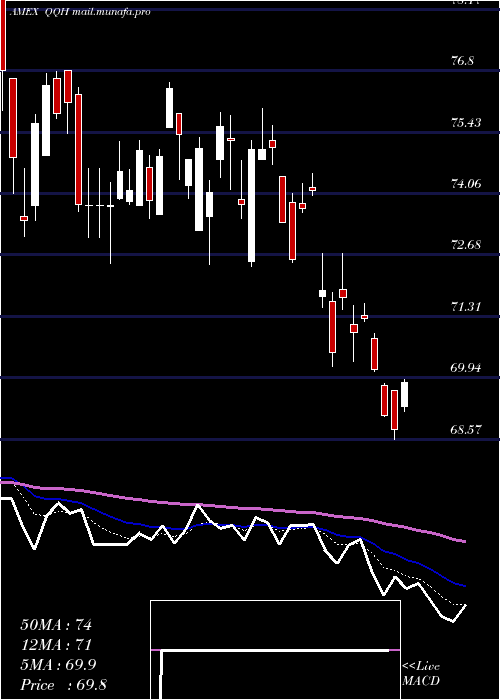Click the 69.94 price axis label
The width and height of the screenshot is (500, 700).
[466, 368]
